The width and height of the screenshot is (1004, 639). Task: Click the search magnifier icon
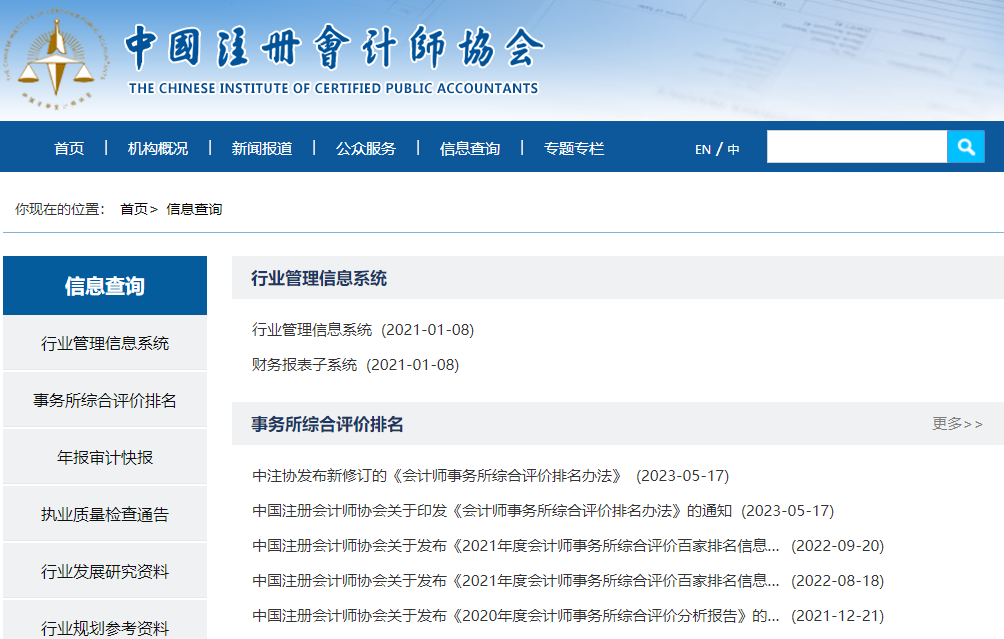(x=964, y=146)
